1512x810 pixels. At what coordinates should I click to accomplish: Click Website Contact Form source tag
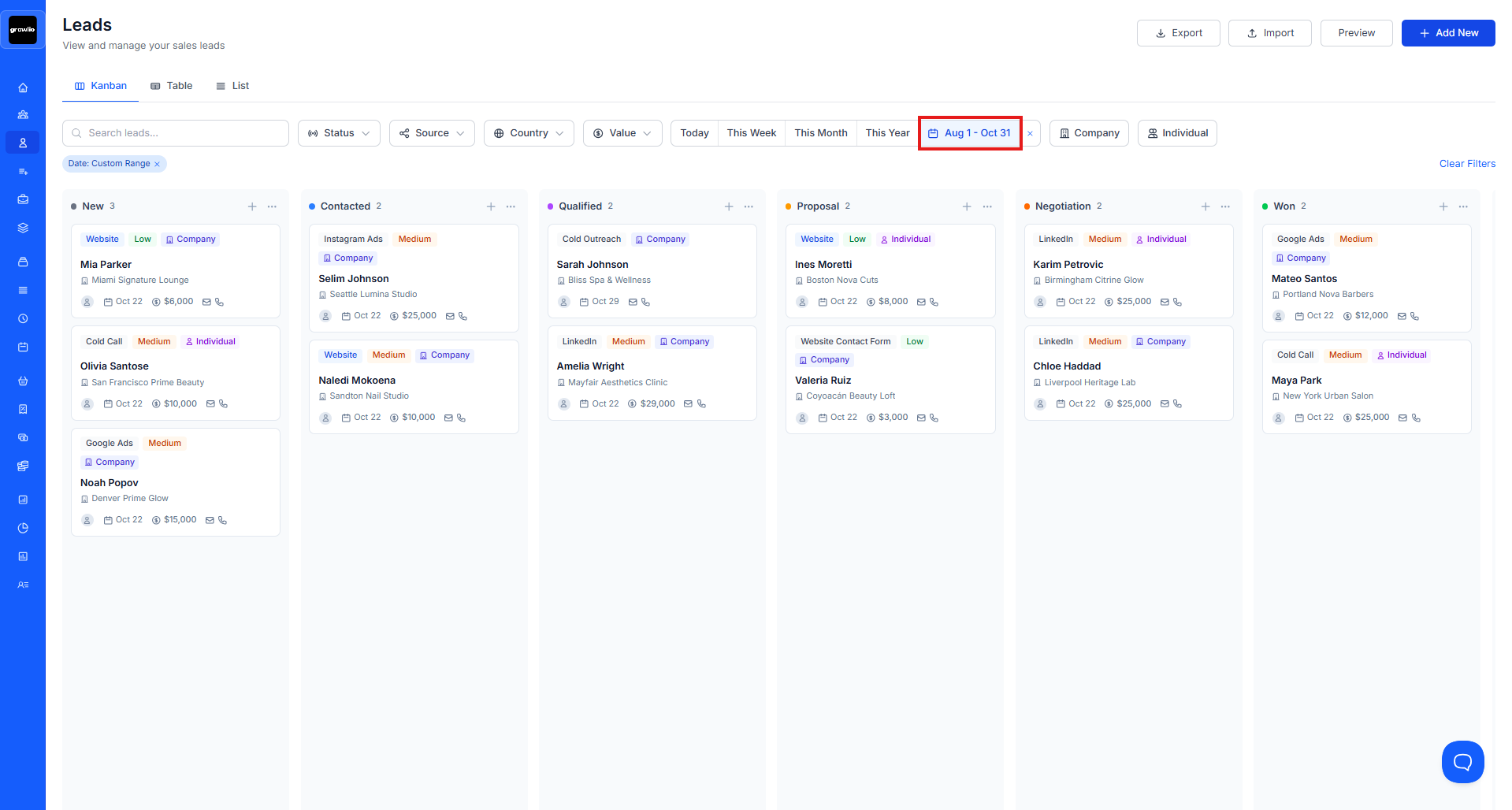click(x=845, y=342)
